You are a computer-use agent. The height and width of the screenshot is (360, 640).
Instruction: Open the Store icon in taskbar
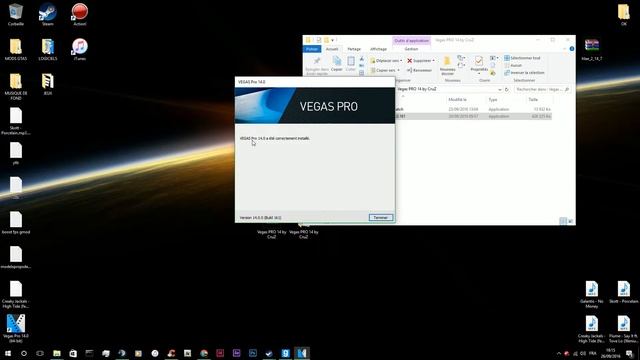tap(73, 353)
